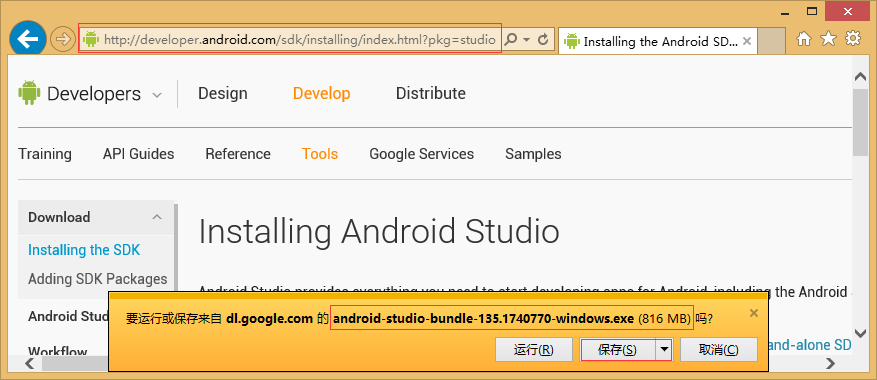The image size is (877, 380).
Task: Go to the Training tab
Action: pyautogui.click(x=45, y=154)
